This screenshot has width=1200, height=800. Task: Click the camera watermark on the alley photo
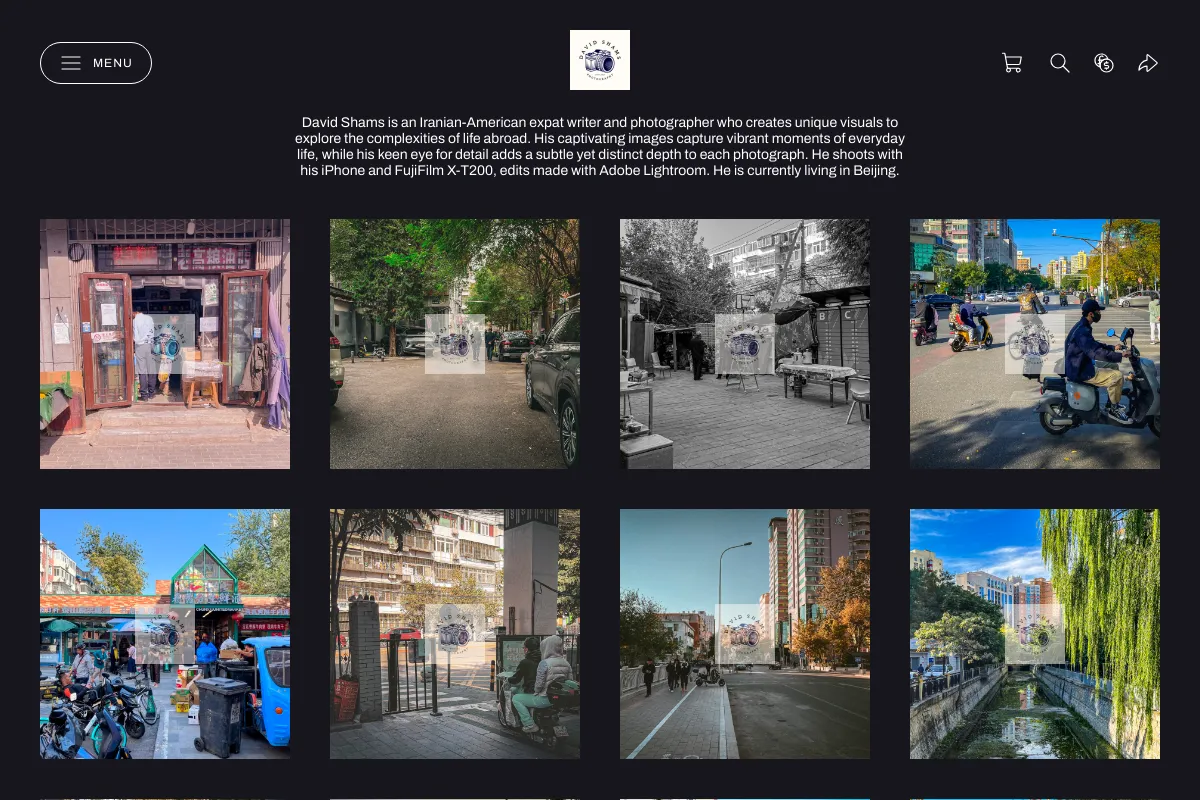pyautogui.click(x=455, y=344)
